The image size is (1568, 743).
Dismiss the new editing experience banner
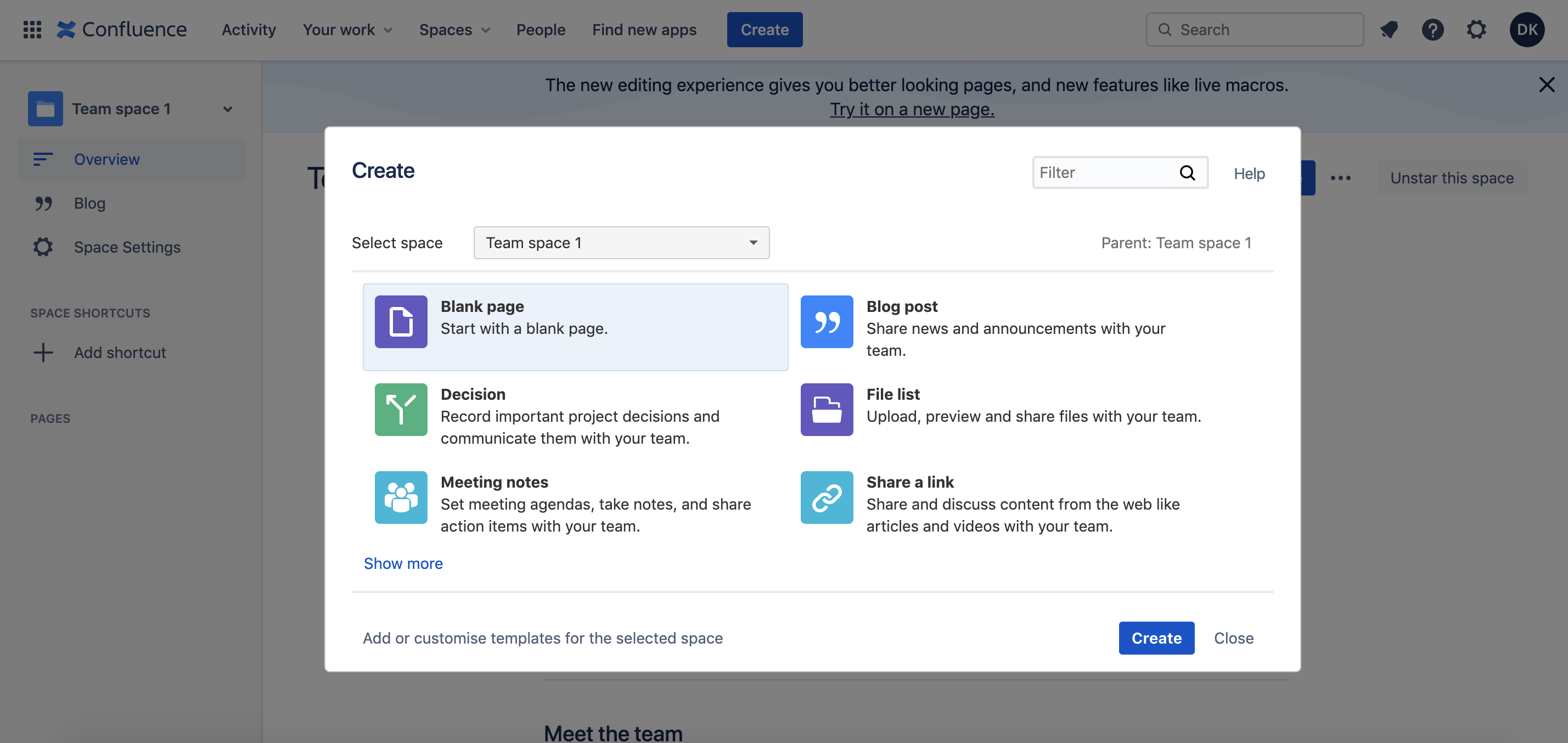pos(1547,84)
